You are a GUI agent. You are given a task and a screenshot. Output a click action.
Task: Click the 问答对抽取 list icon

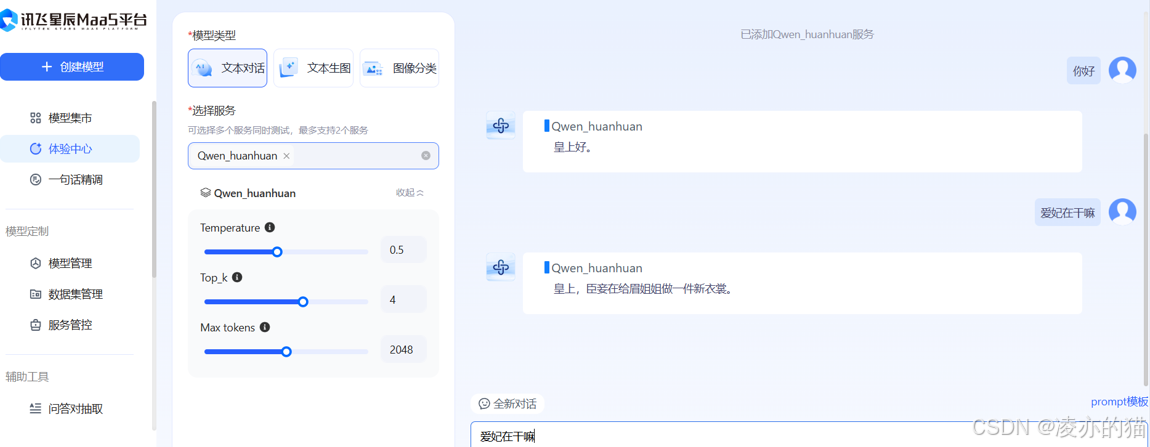[35, 409]
